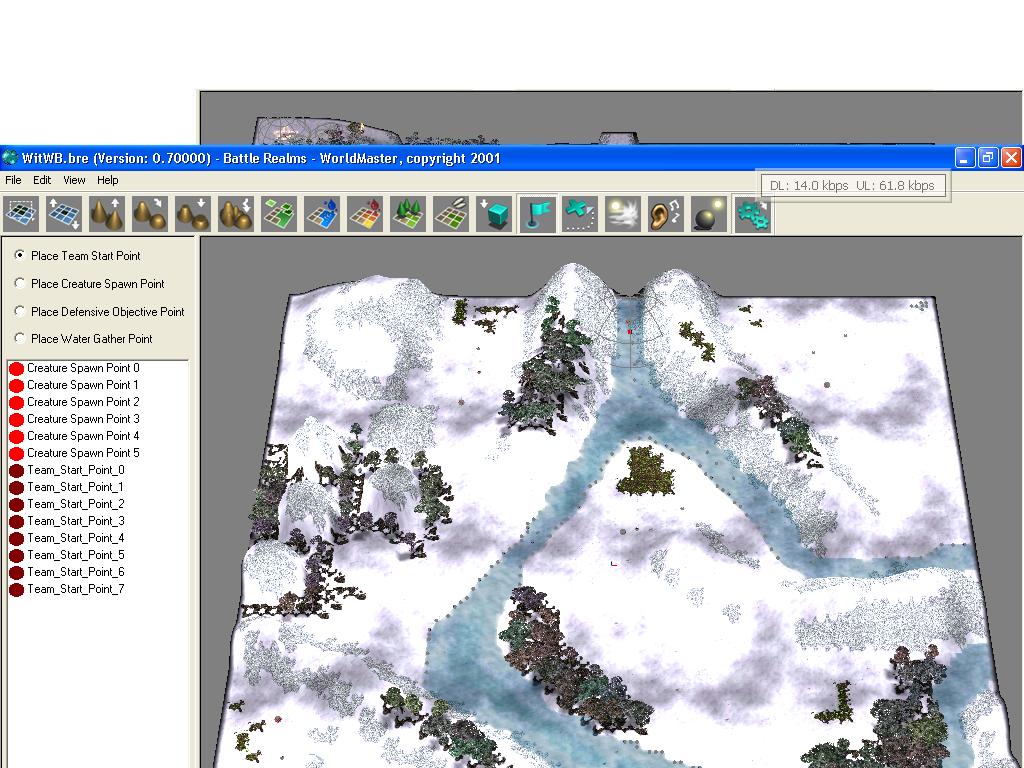This screenshot has width=1024, height=768.
Task: Select Creature Spawn Point 1 in list
Action: click(74, 385)
